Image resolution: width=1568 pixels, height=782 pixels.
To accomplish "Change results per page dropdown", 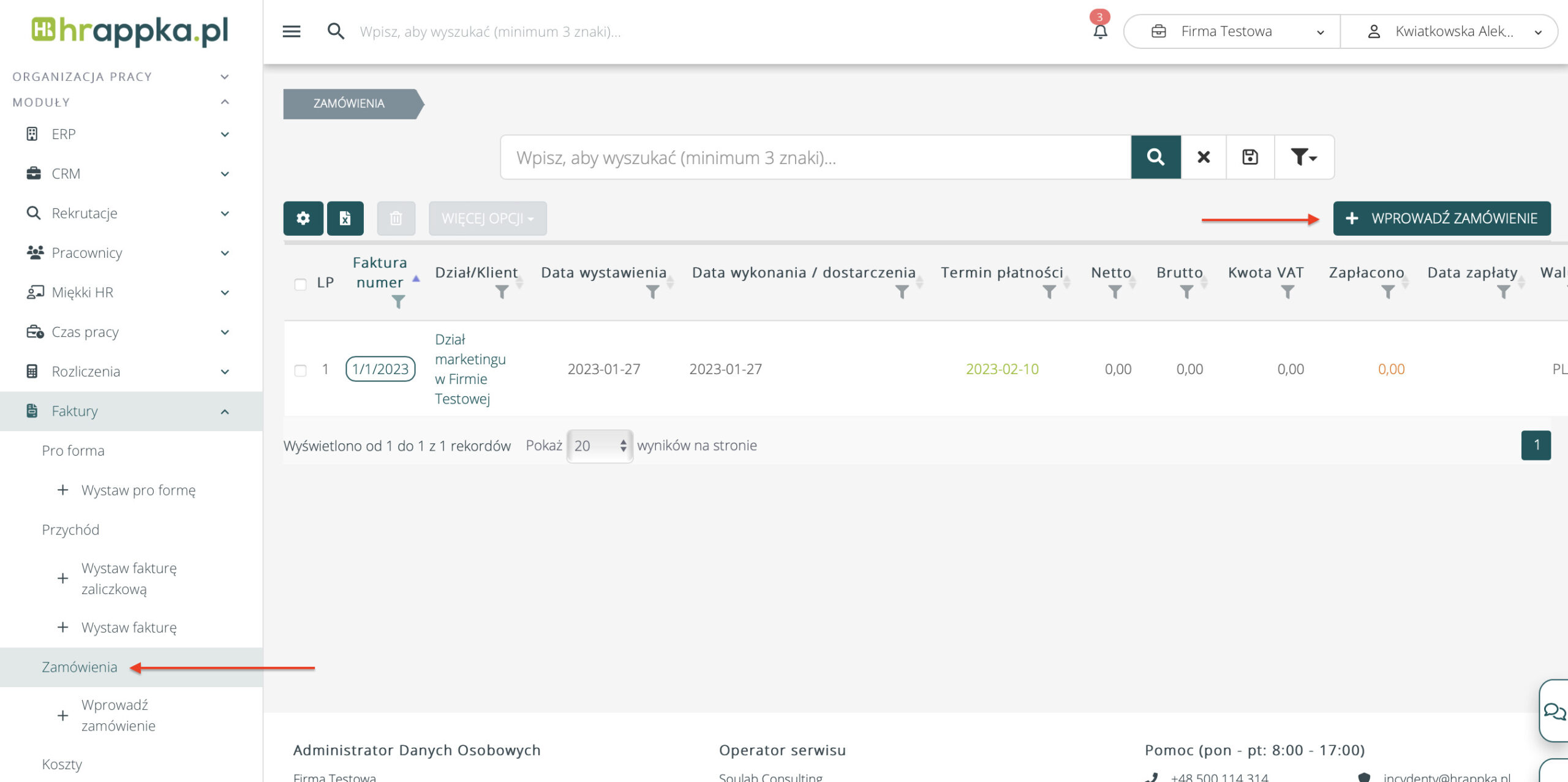I will point(600,446).
